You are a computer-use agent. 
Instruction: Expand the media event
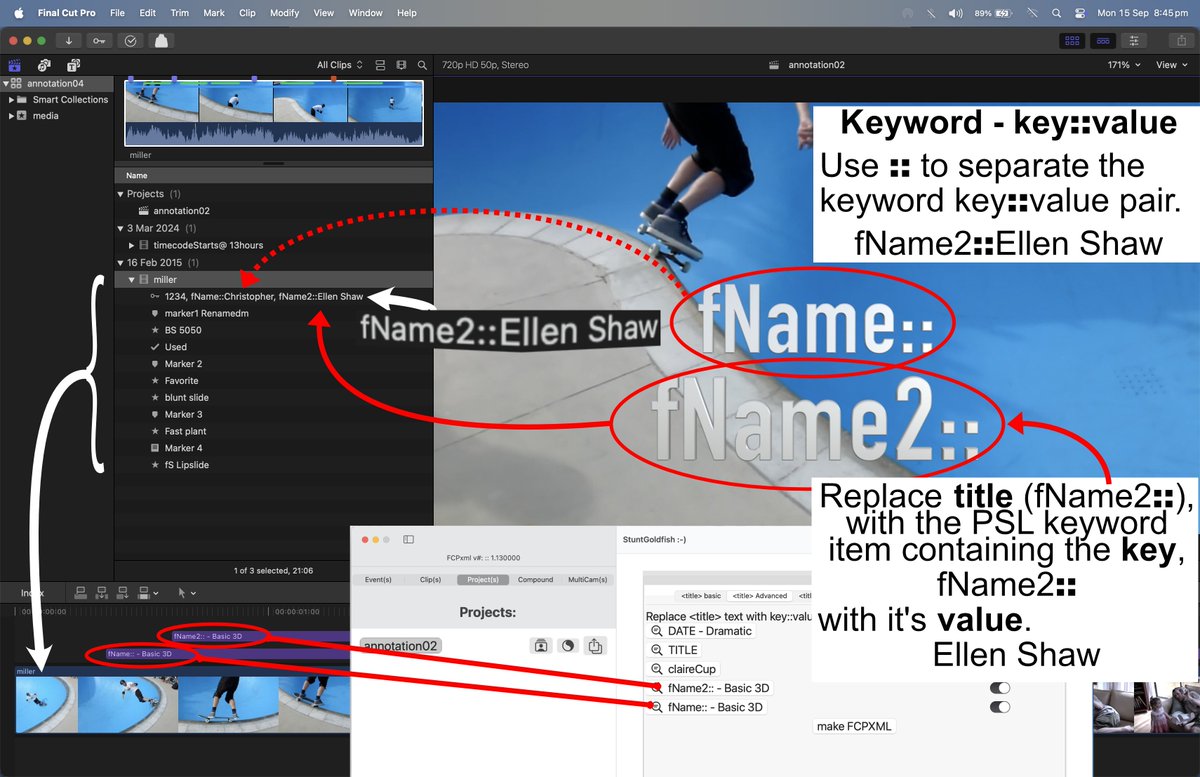click(x=11, y=116)
